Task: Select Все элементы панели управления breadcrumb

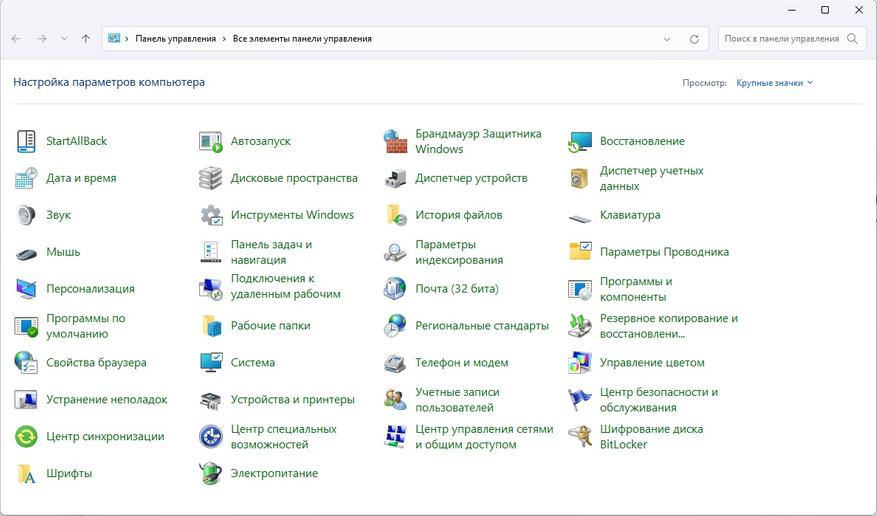Action: (302, 39)
